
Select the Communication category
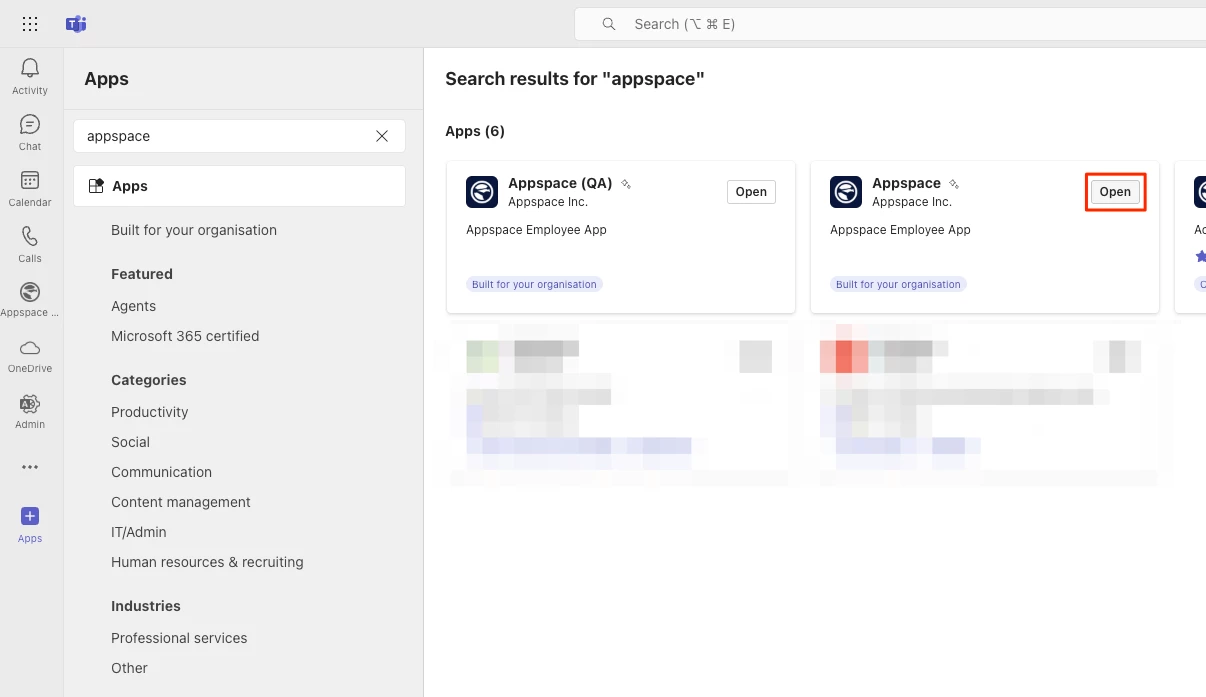[x=161, y=472]
